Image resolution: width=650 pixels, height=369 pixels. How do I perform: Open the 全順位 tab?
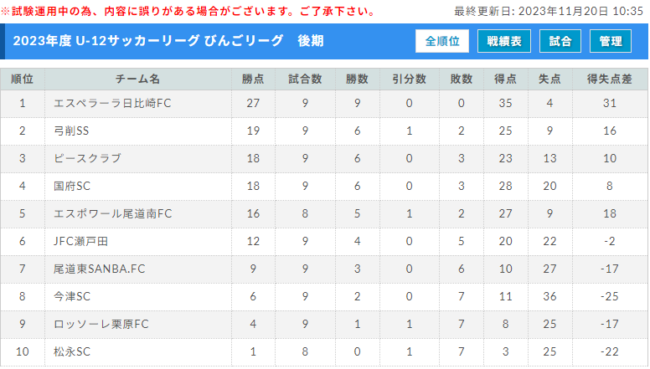pos(442,41)
